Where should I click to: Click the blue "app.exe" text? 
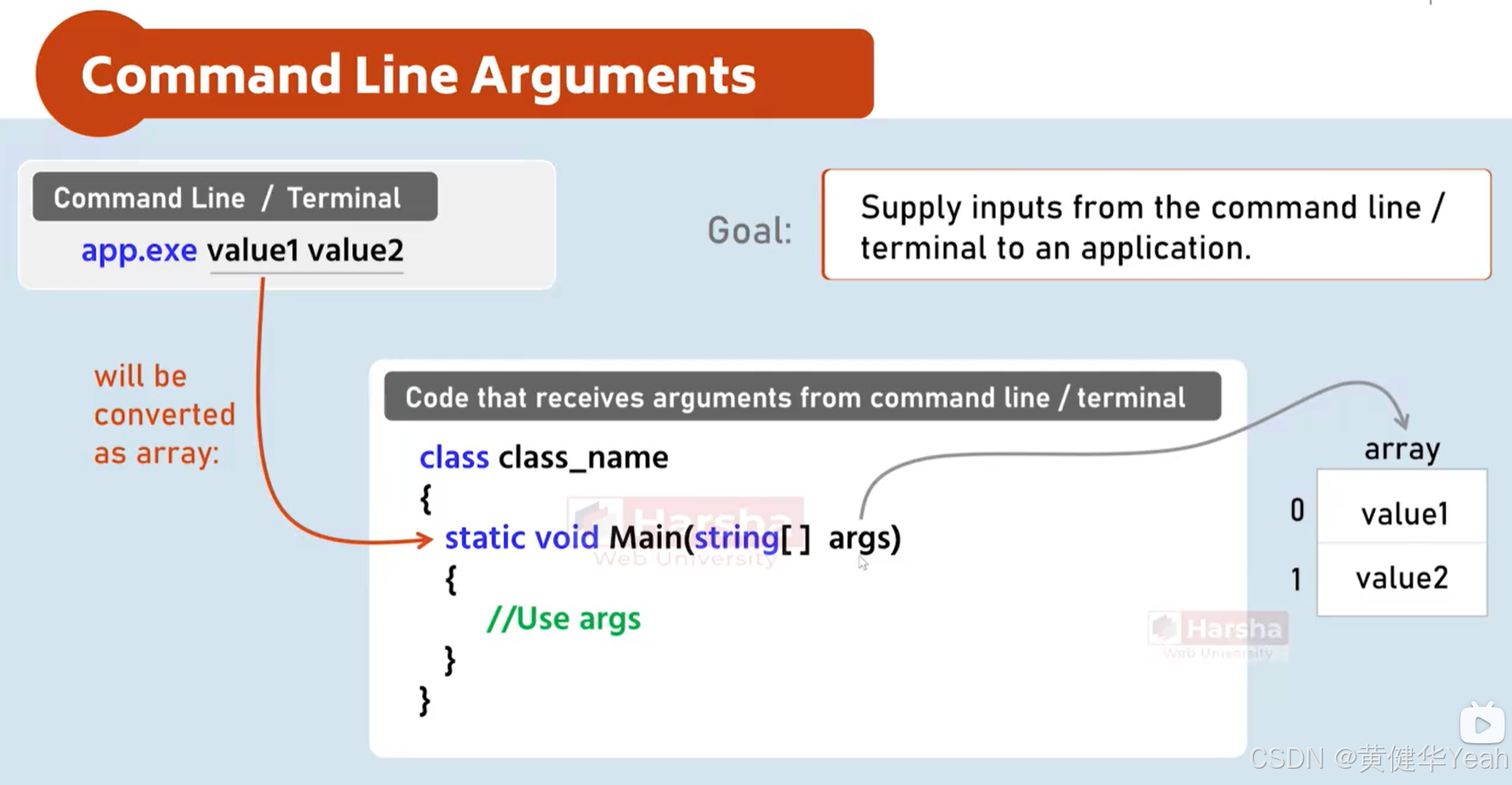pos(139,250)
